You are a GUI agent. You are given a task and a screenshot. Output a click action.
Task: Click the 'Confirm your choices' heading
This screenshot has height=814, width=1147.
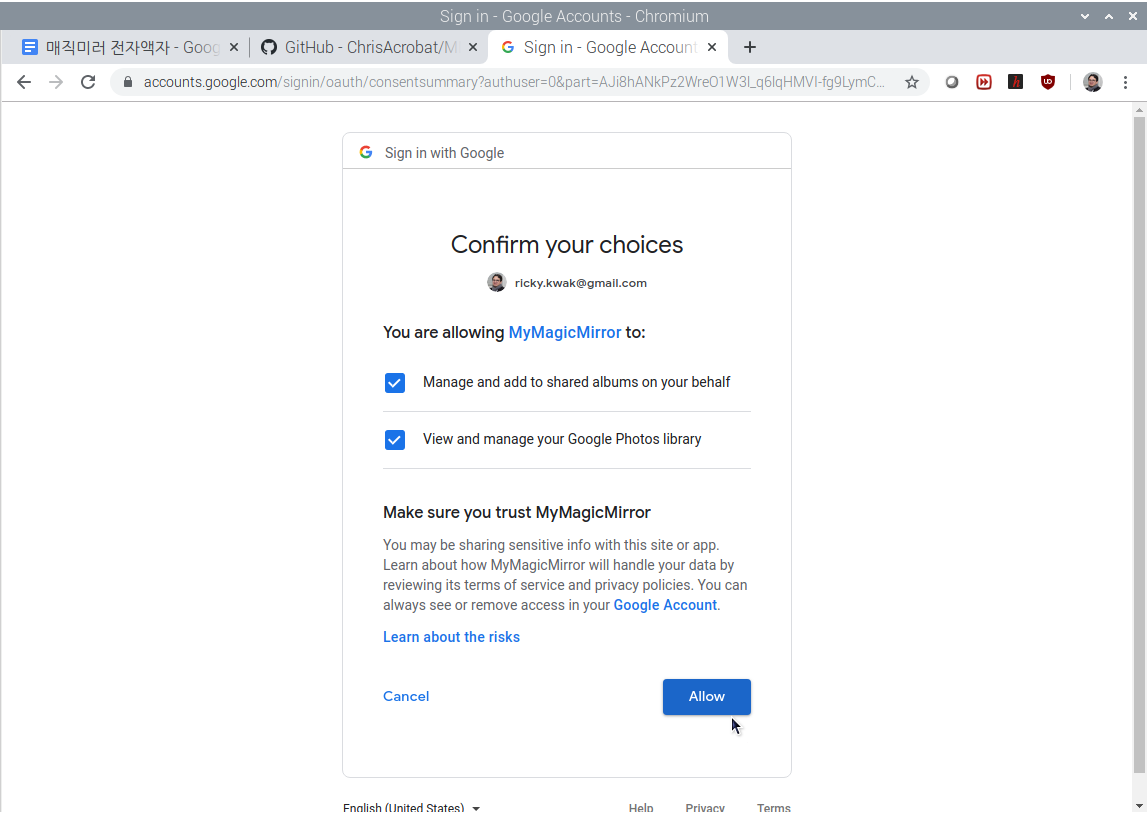567,244
